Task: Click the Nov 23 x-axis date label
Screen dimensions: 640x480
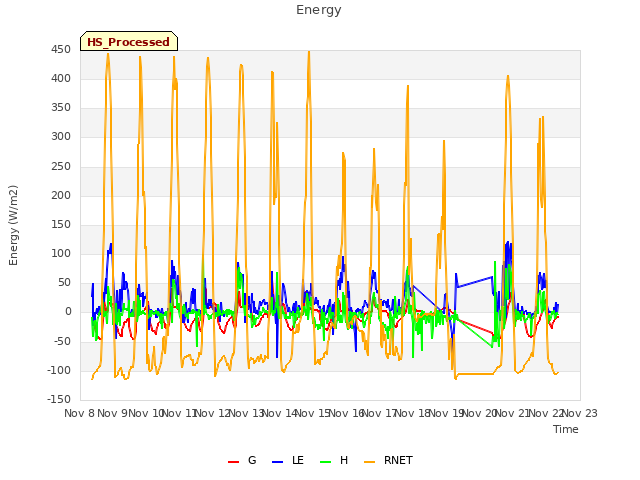Action: pos(580,413)
